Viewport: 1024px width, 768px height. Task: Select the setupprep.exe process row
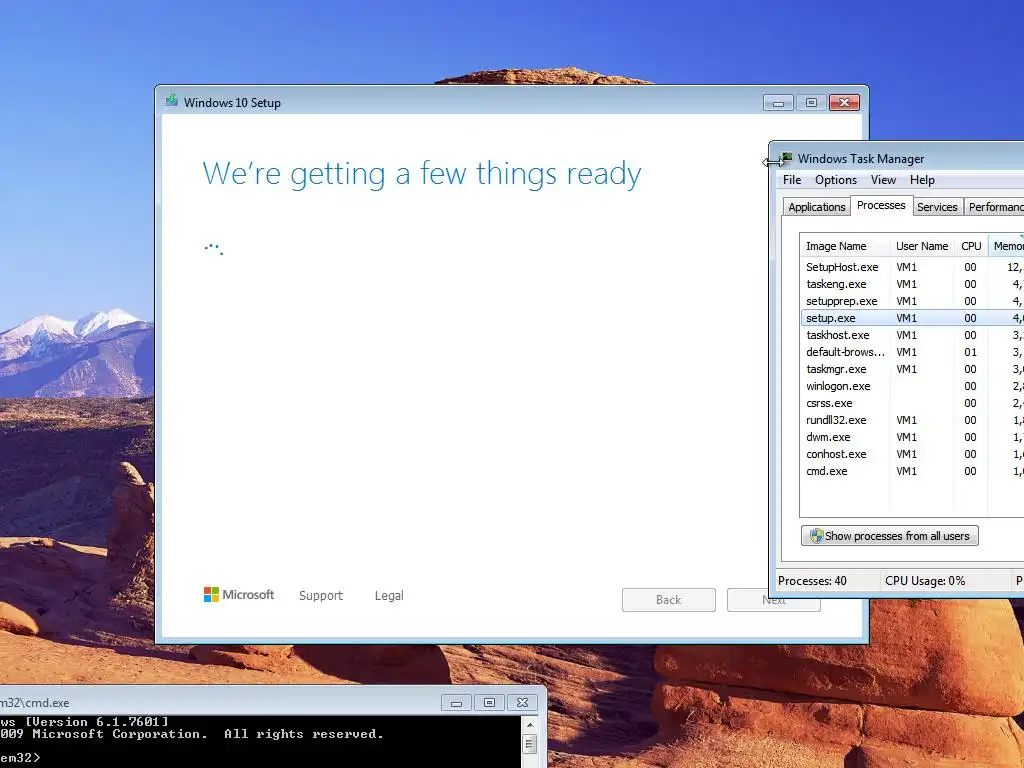912,301
